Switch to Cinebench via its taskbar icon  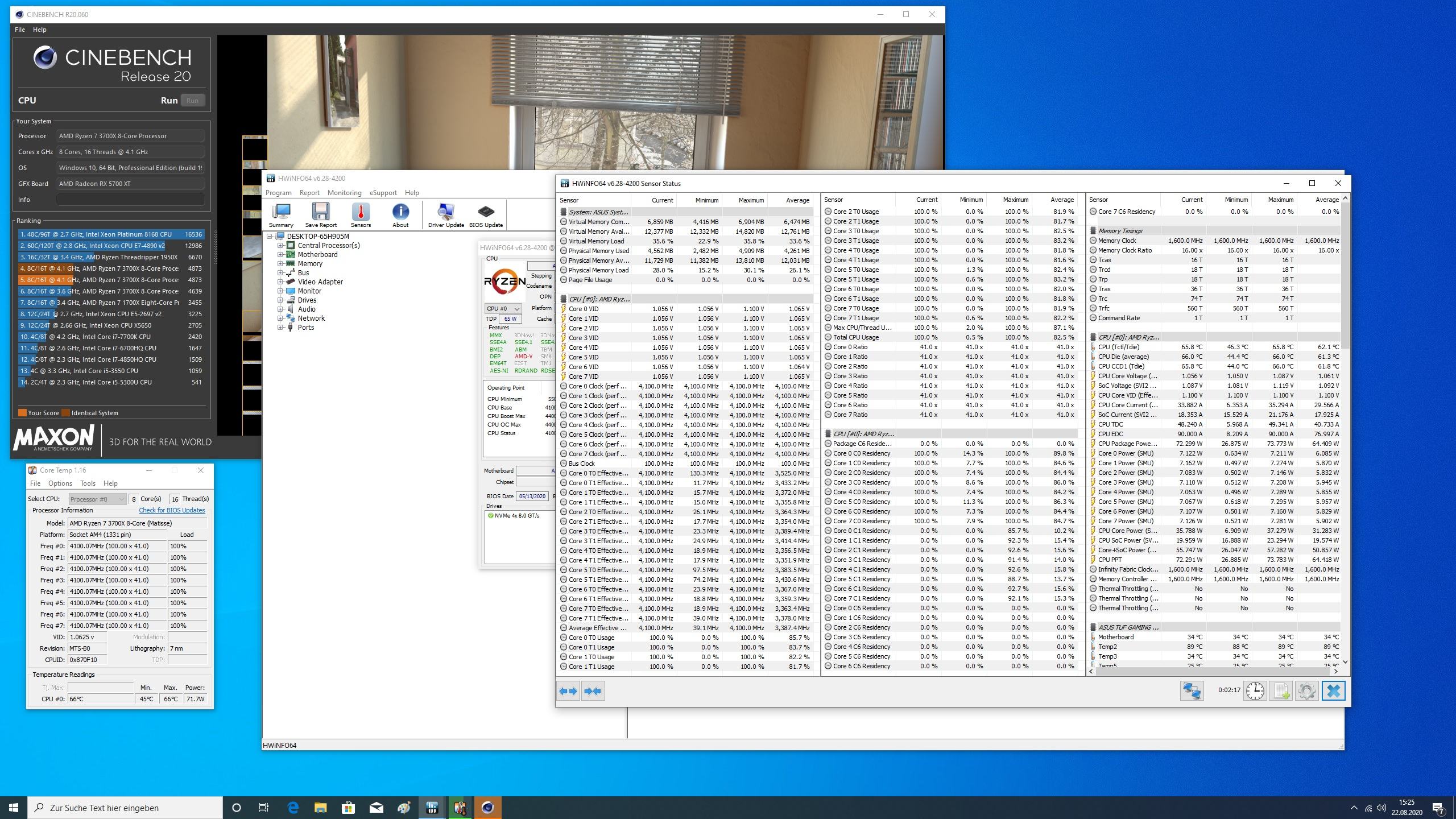(487, 808)
